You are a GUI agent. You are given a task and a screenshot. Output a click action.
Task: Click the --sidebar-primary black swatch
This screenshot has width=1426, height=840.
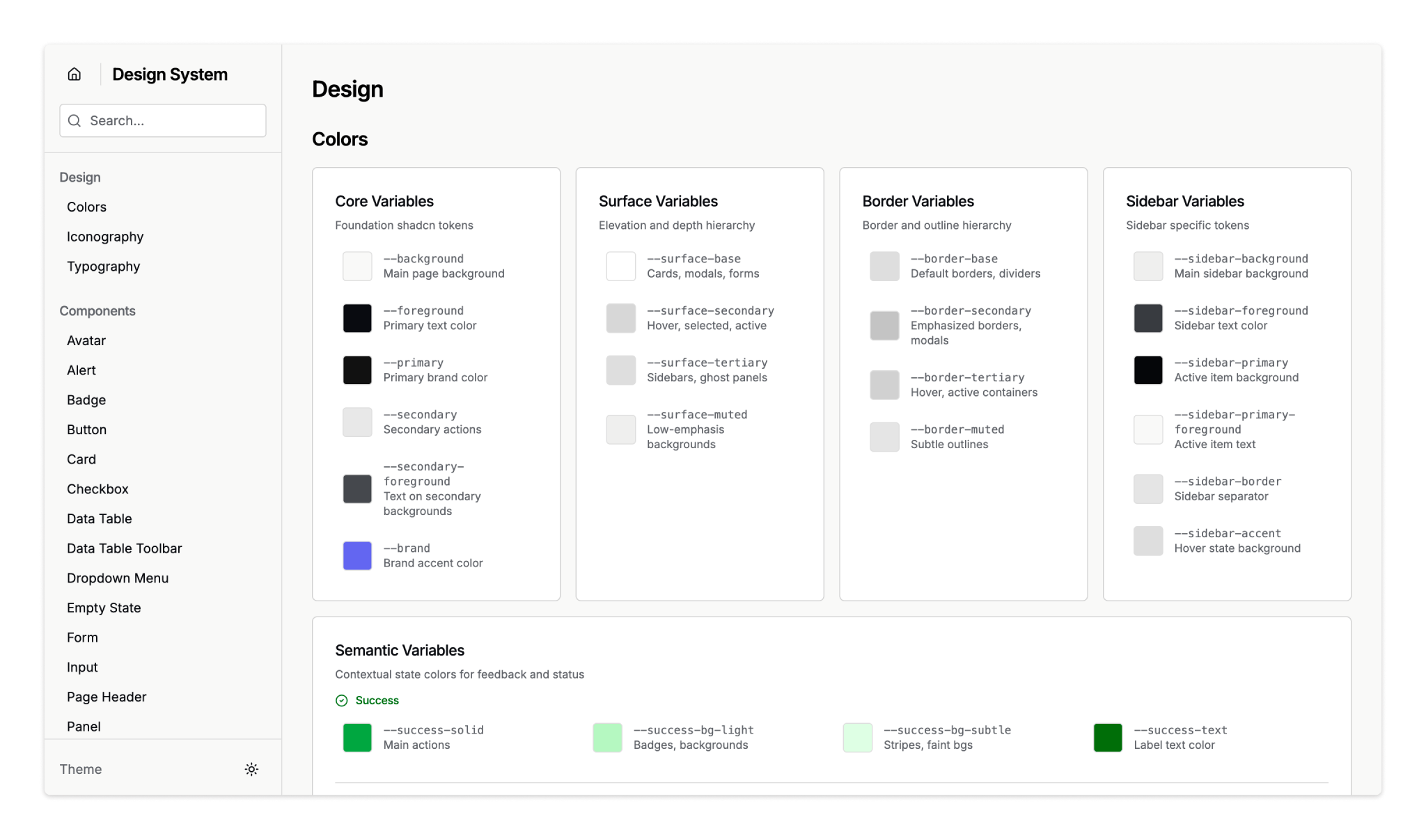point(1148,370)
